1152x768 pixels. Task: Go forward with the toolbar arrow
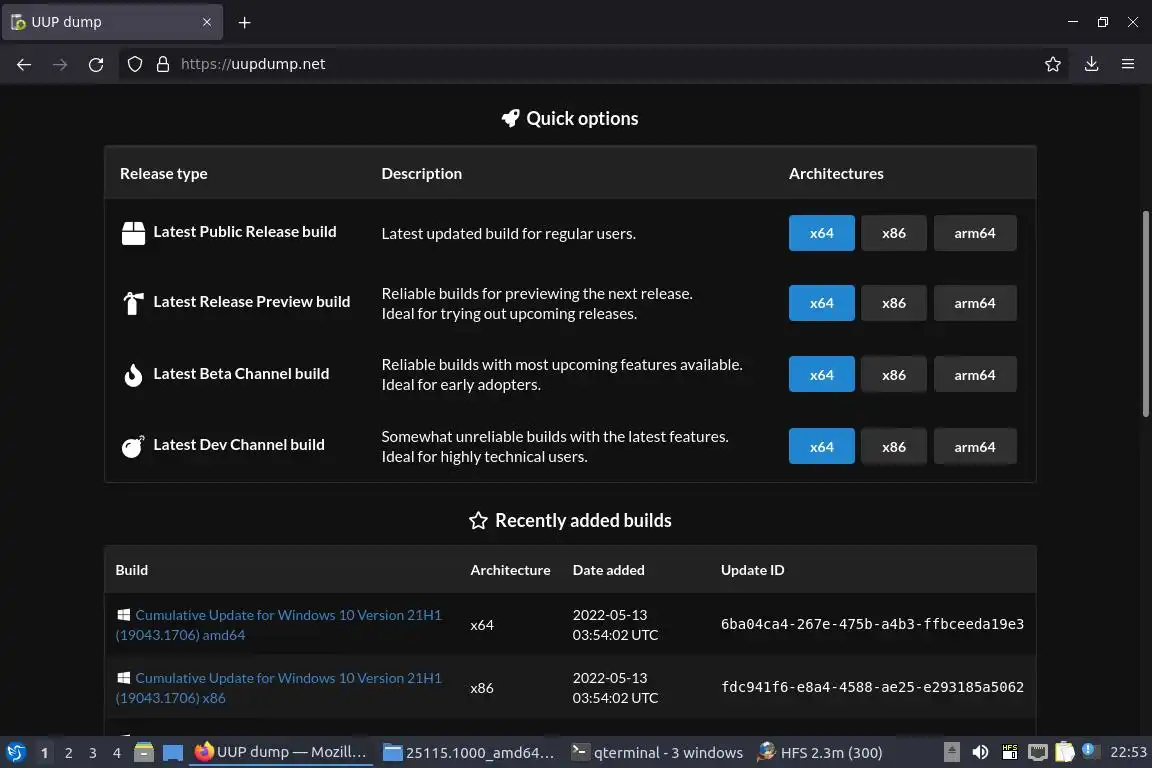click(60, 65)
